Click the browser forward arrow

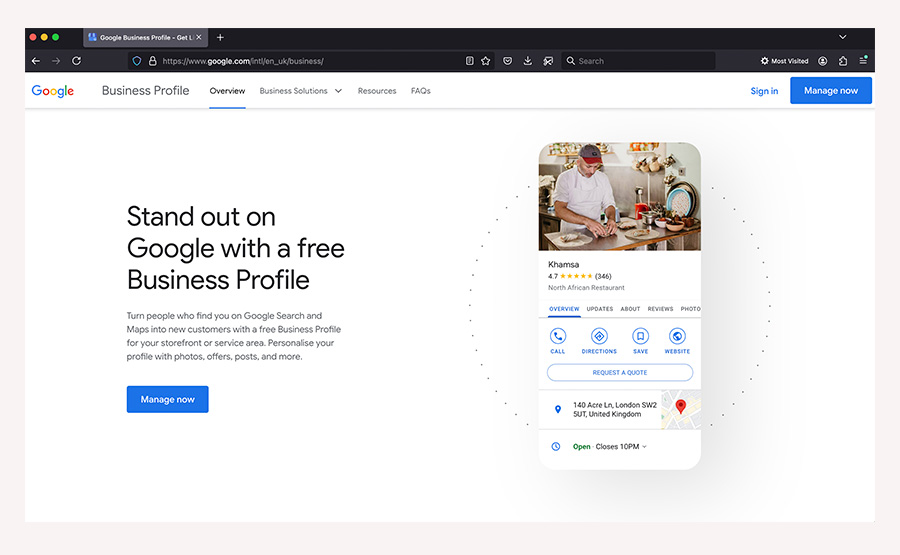point(56,61)
